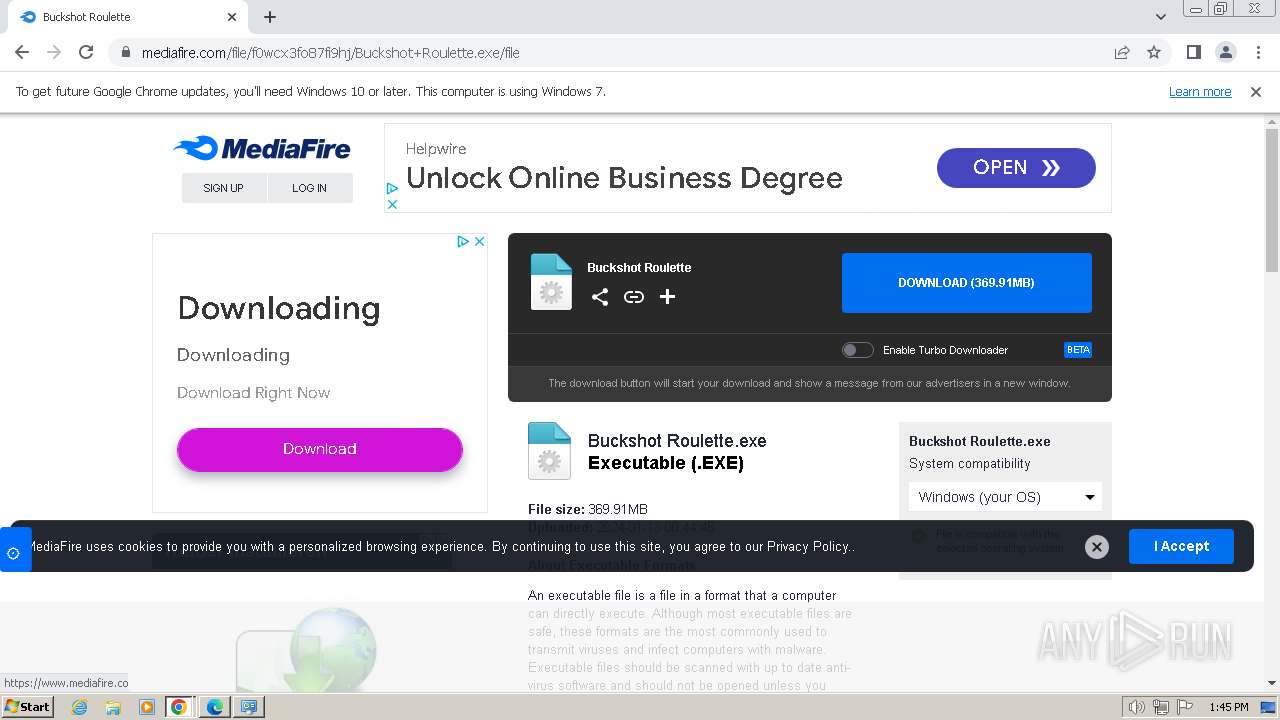Screen dimensions: 1280x720
Task: Open the Learn more link
Action: point(1200,92)
